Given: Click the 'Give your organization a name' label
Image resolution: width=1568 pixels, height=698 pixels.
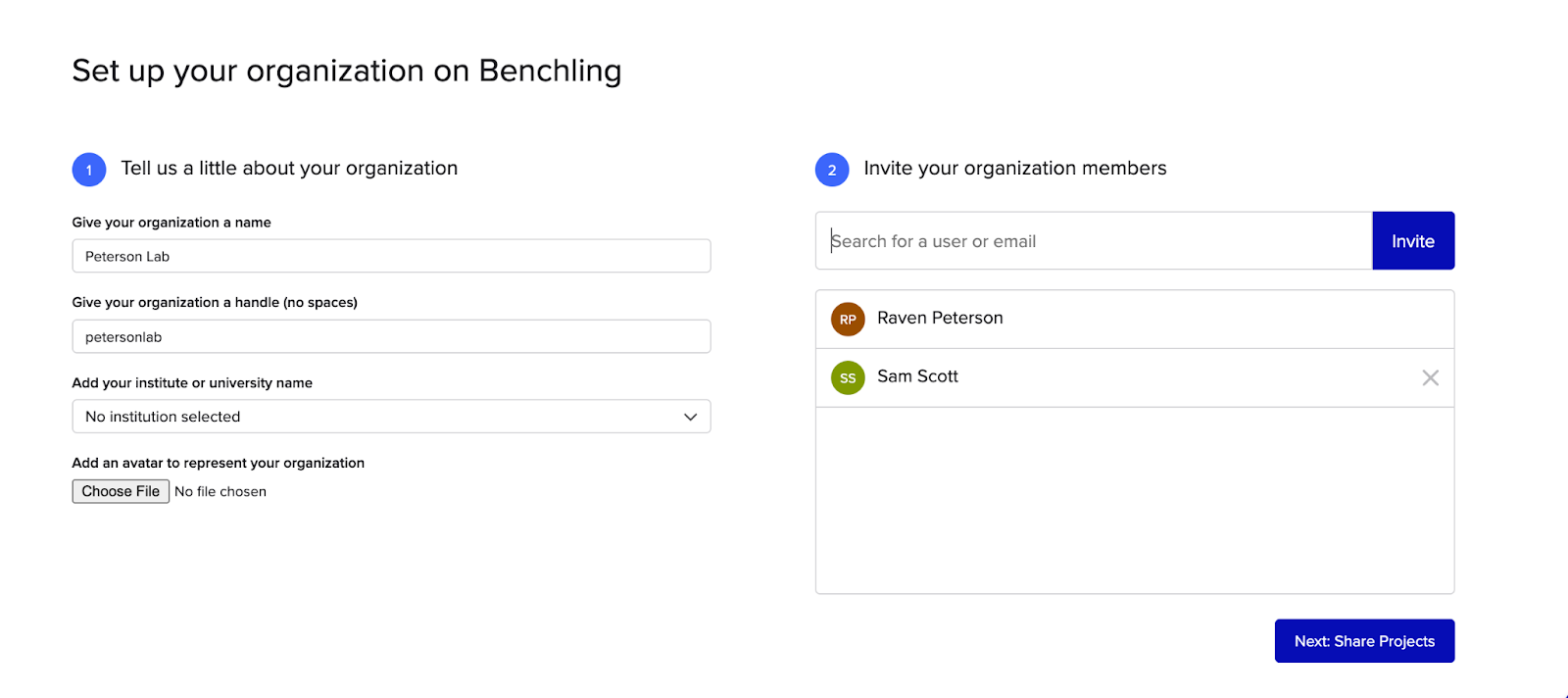Looking at the screenshot, I should pos(171,223).
